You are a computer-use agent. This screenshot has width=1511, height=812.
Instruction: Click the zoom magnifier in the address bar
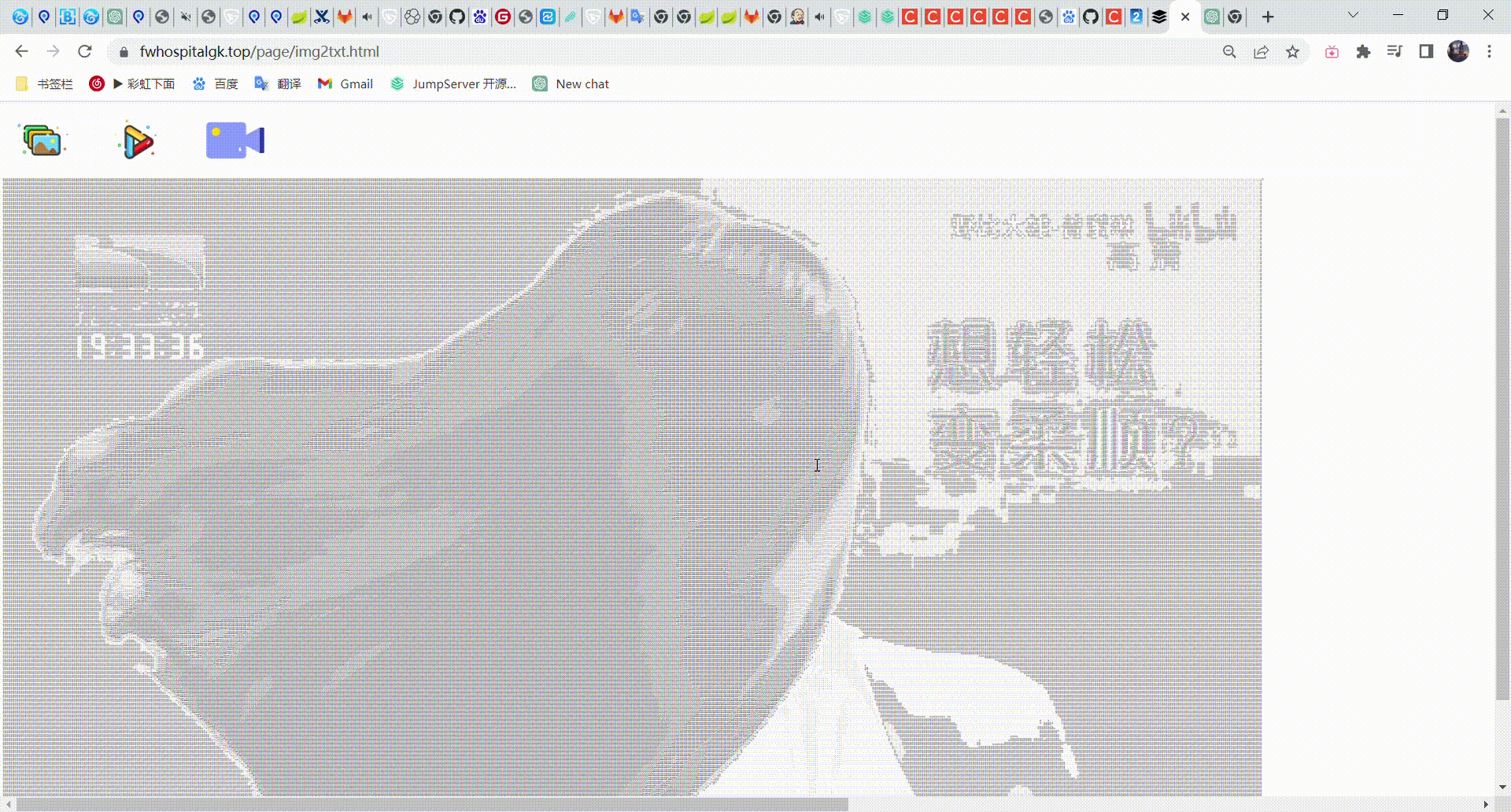[1230, 52]
